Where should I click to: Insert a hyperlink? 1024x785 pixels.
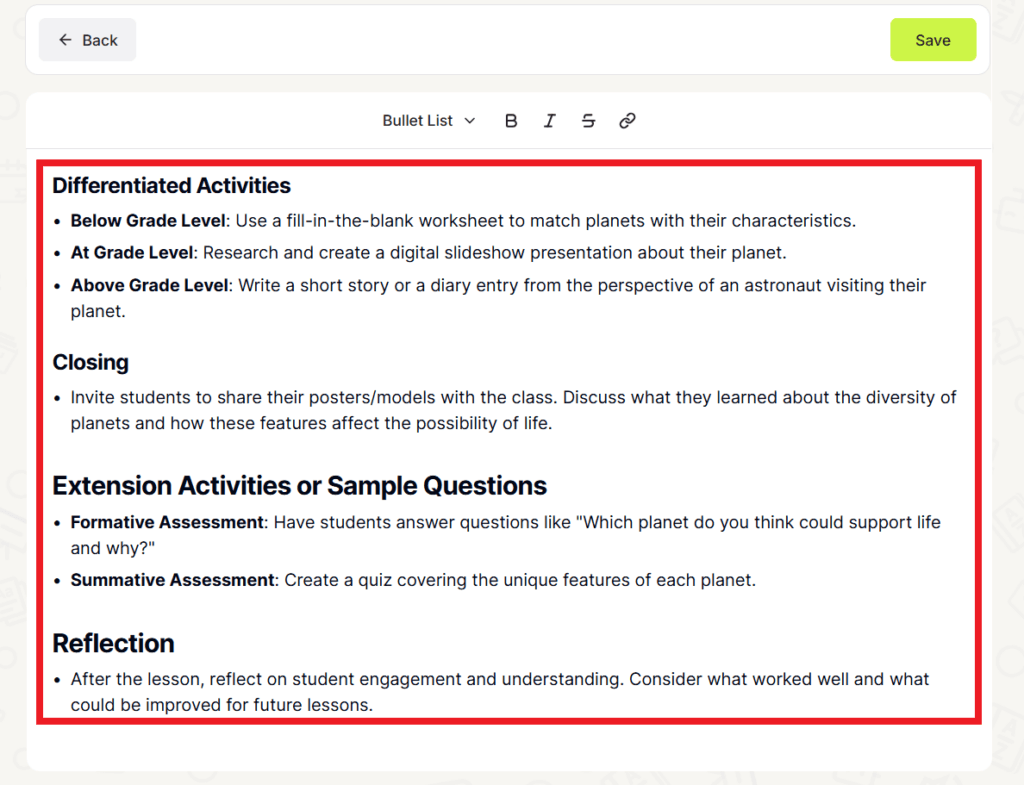627,120
